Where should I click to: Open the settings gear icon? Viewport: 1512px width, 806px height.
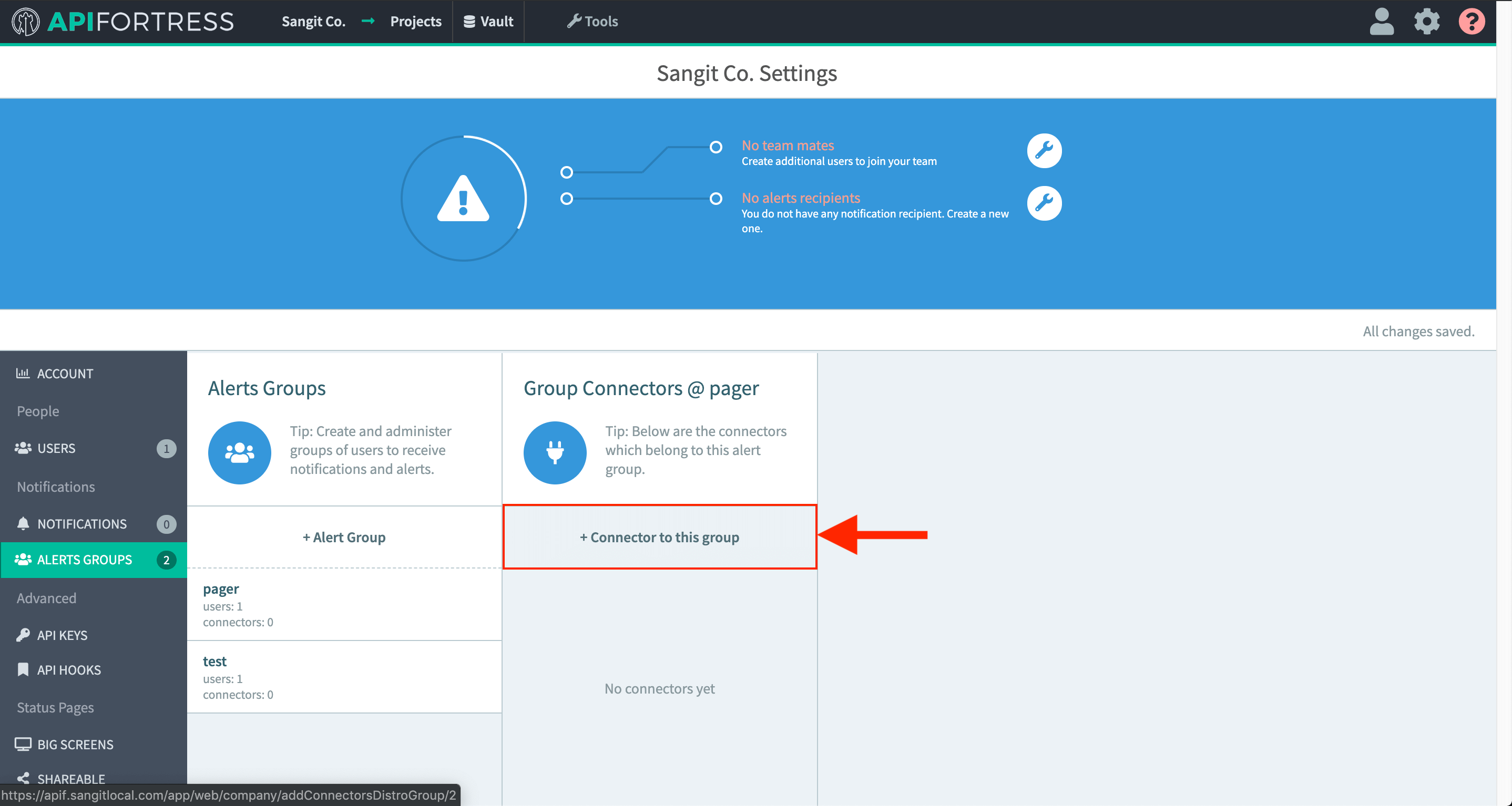[x=1426, y=22]
